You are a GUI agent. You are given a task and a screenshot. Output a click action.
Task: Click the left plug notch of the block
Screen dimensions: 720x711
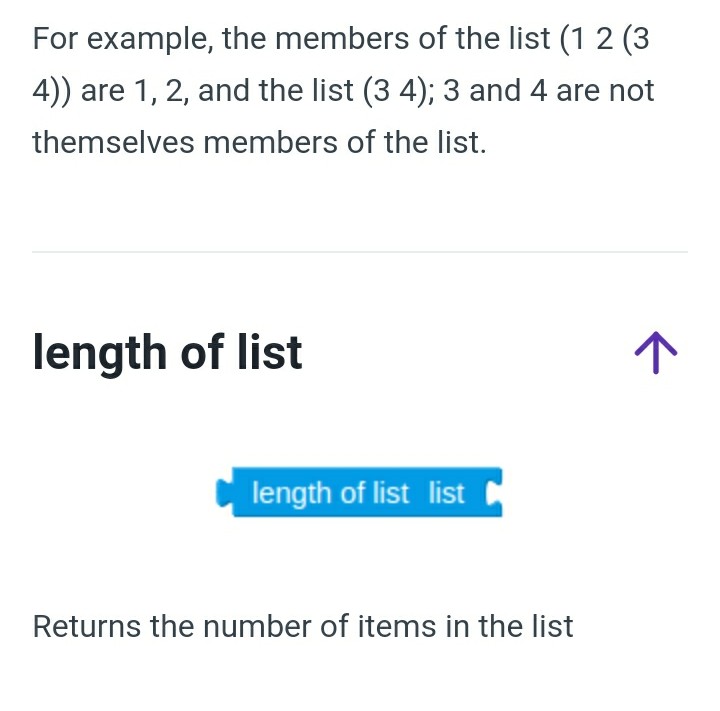tap(224, 493)
